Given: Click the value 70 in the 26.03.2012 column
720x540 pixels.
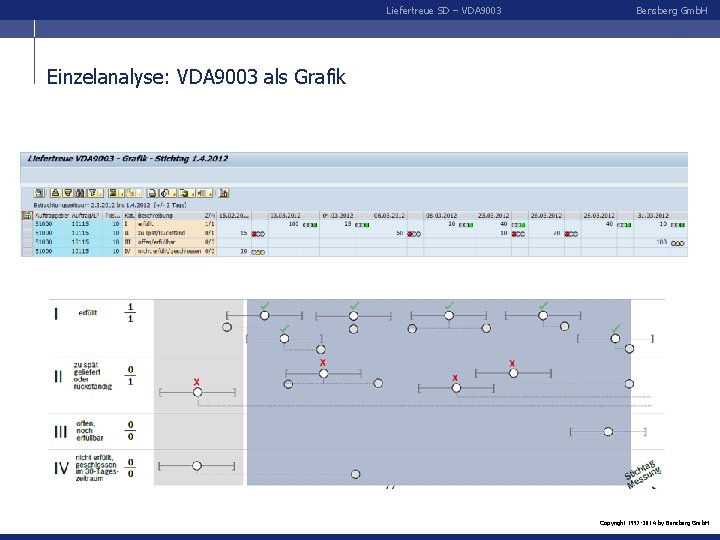Looking at the screenshot, I should pos(557,233).
